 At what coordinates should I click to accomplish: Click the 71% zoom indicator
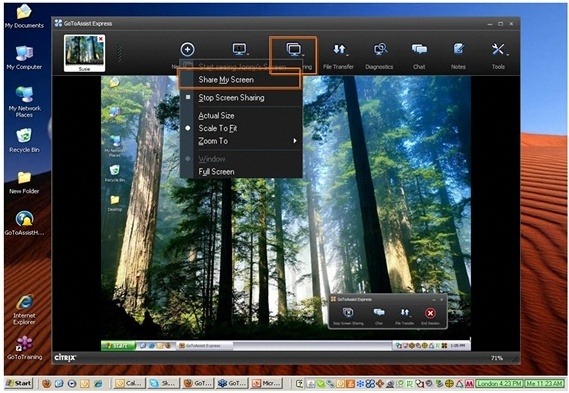497,358
